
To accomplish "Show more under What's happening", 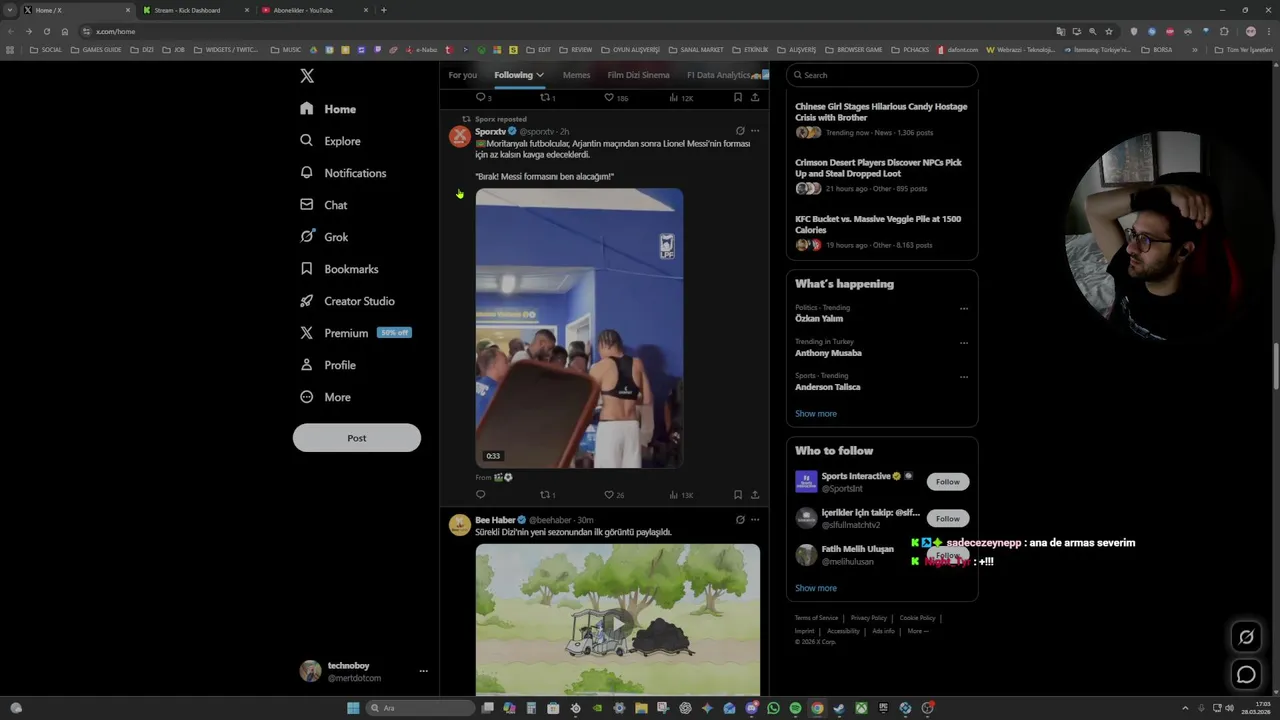I will pos(816,414).
